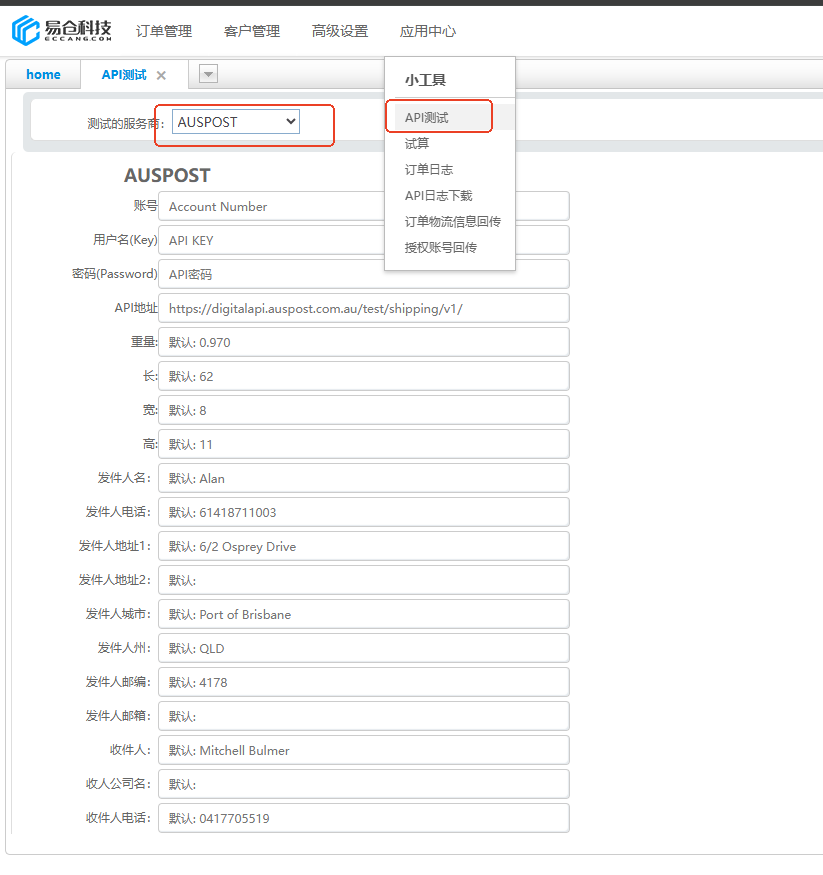Screen dimensions: 823x875
Task: Click the 易仓科技 ECCANG logo
Action: (x=62, y=30)
